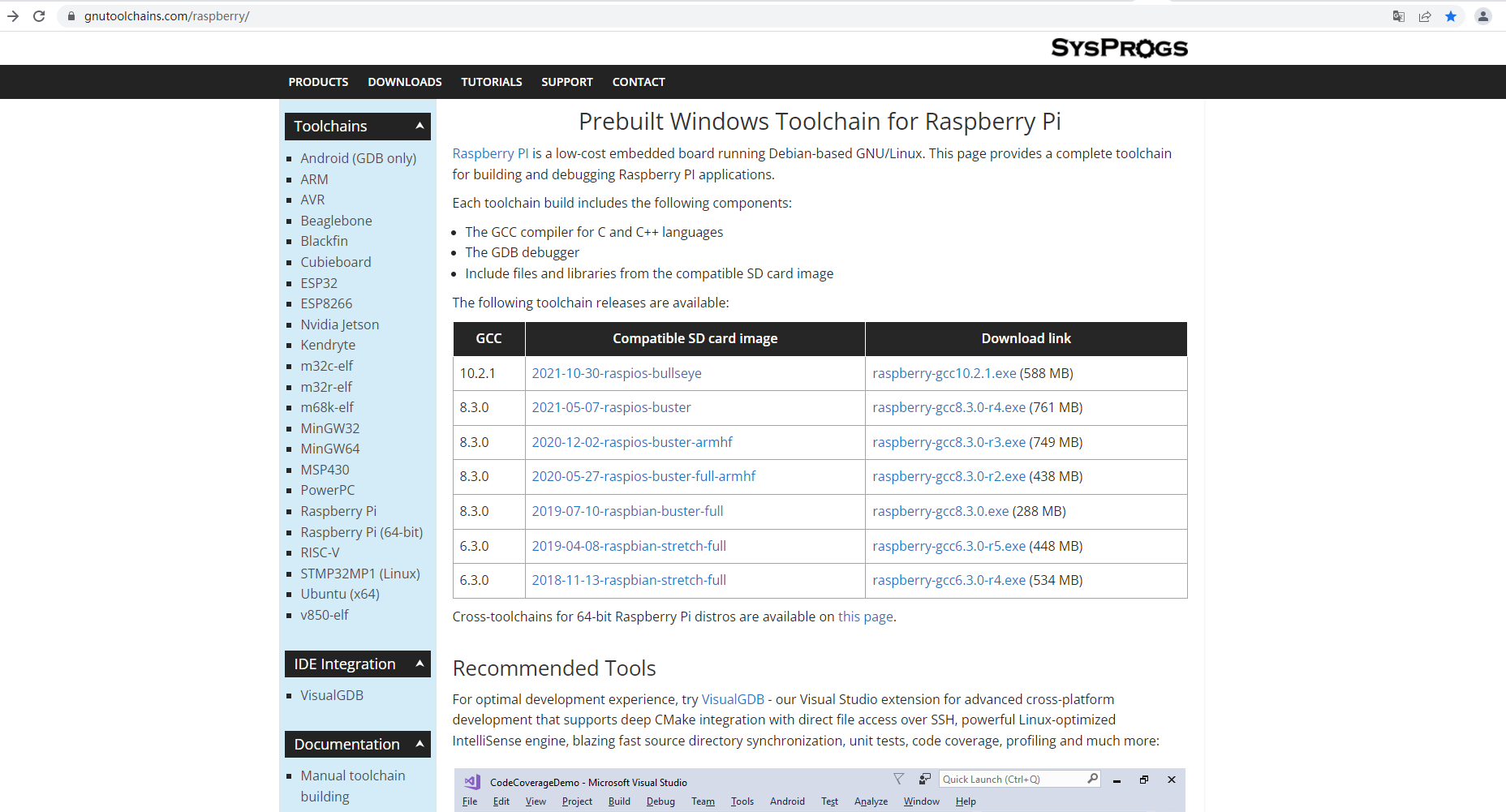This screenshot has height=812, width=1506.
Task: Click the '10.2.1' GCC version cell
Action: tap(489, 373)
